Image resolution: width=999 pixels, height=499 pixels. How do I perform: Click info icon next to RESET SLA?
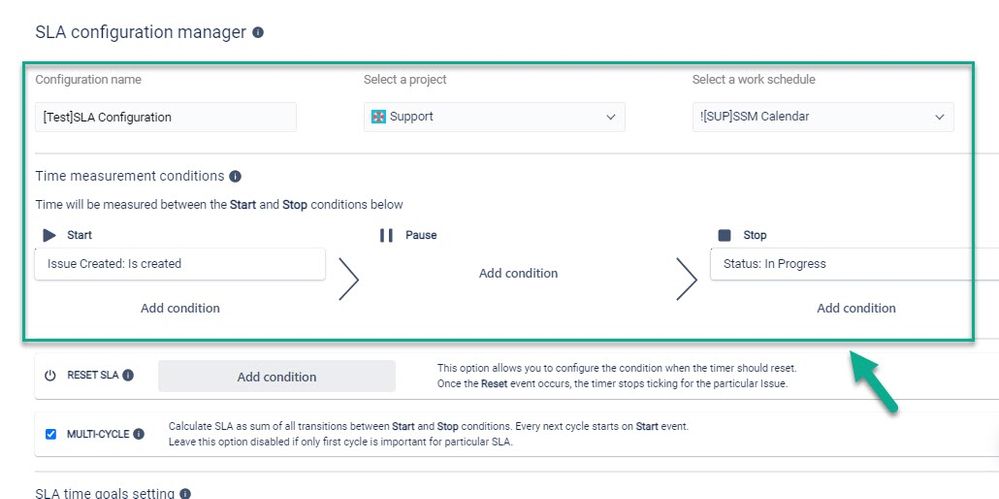pyautogui.click(x=128, y=376)
